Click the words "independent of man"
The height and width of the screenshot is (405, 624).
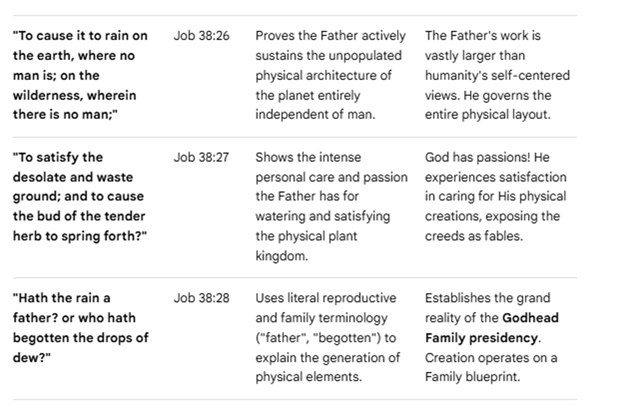(314, 115)
